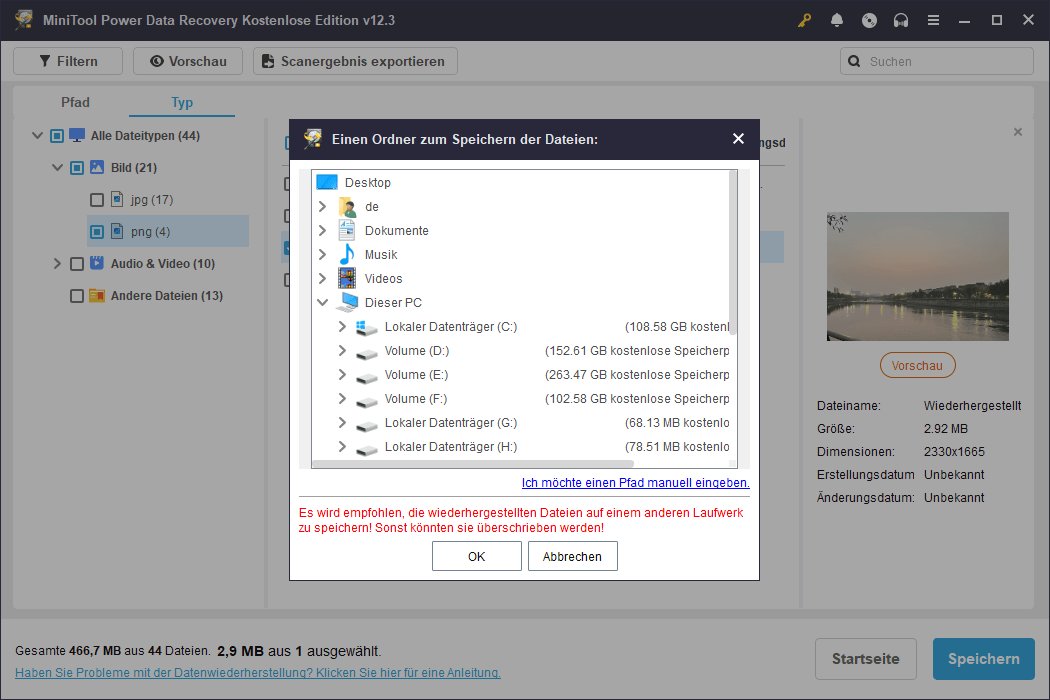Screen dimensions: 1050x700
Task: Select the Dokumente folder icon
Action: [x=347, y=230]
